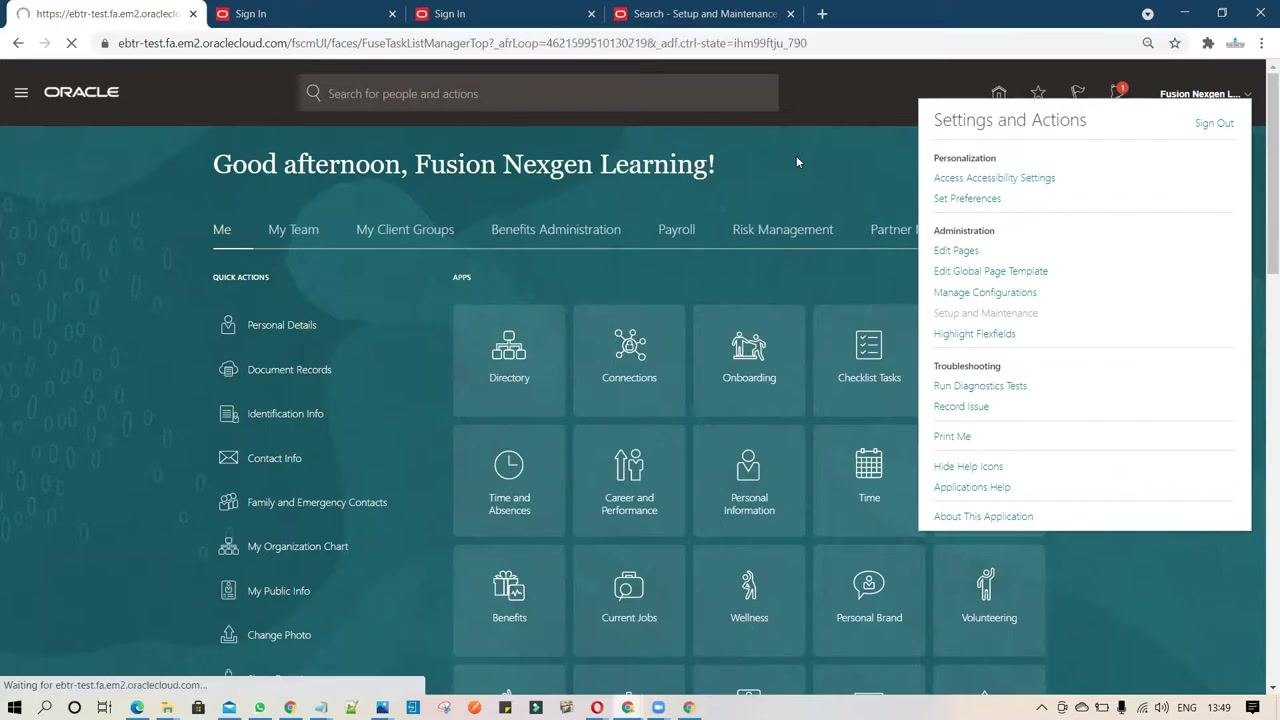Open the Favorites star icon in header
The image size is (1280, 720).
pyautogui.click(x=1038, y=92)
